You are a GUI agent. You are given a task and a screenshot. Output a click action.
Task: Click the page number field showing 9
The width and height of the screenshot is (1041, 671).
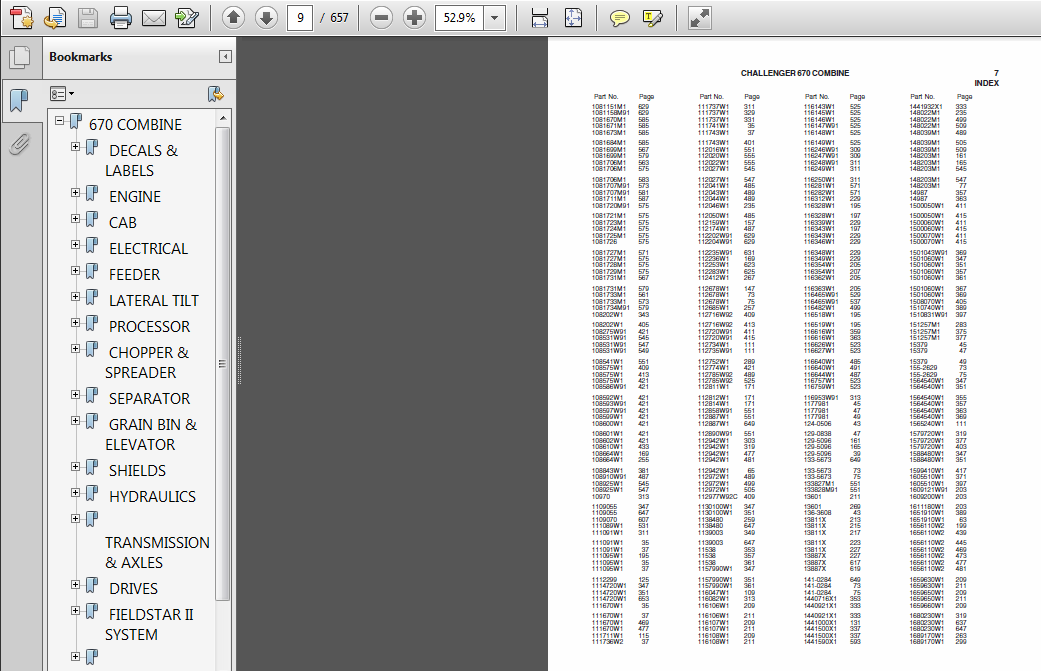tap(300, 18)
